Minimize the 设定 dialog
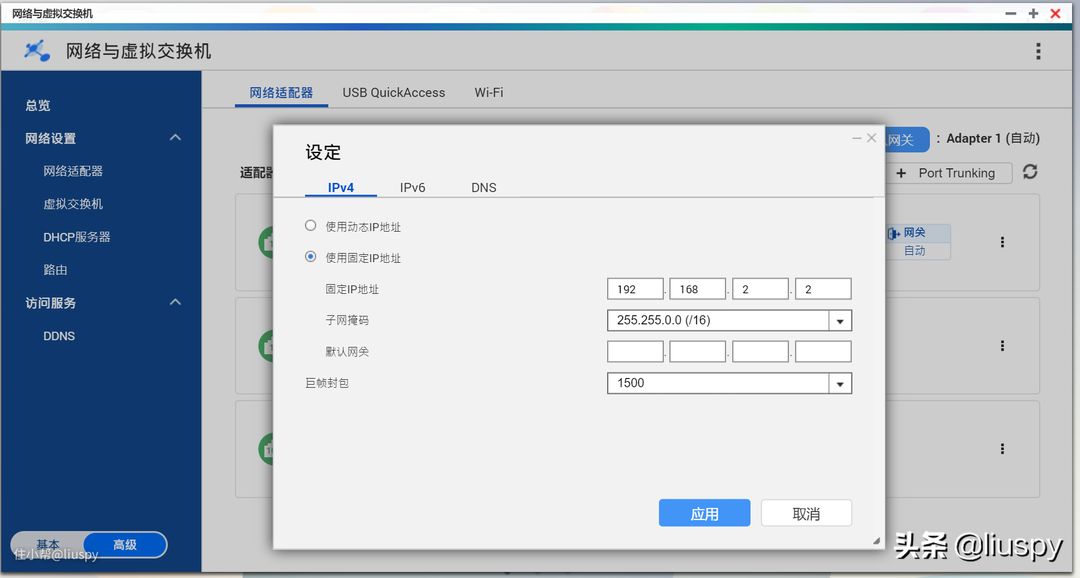 click(857, 139)
